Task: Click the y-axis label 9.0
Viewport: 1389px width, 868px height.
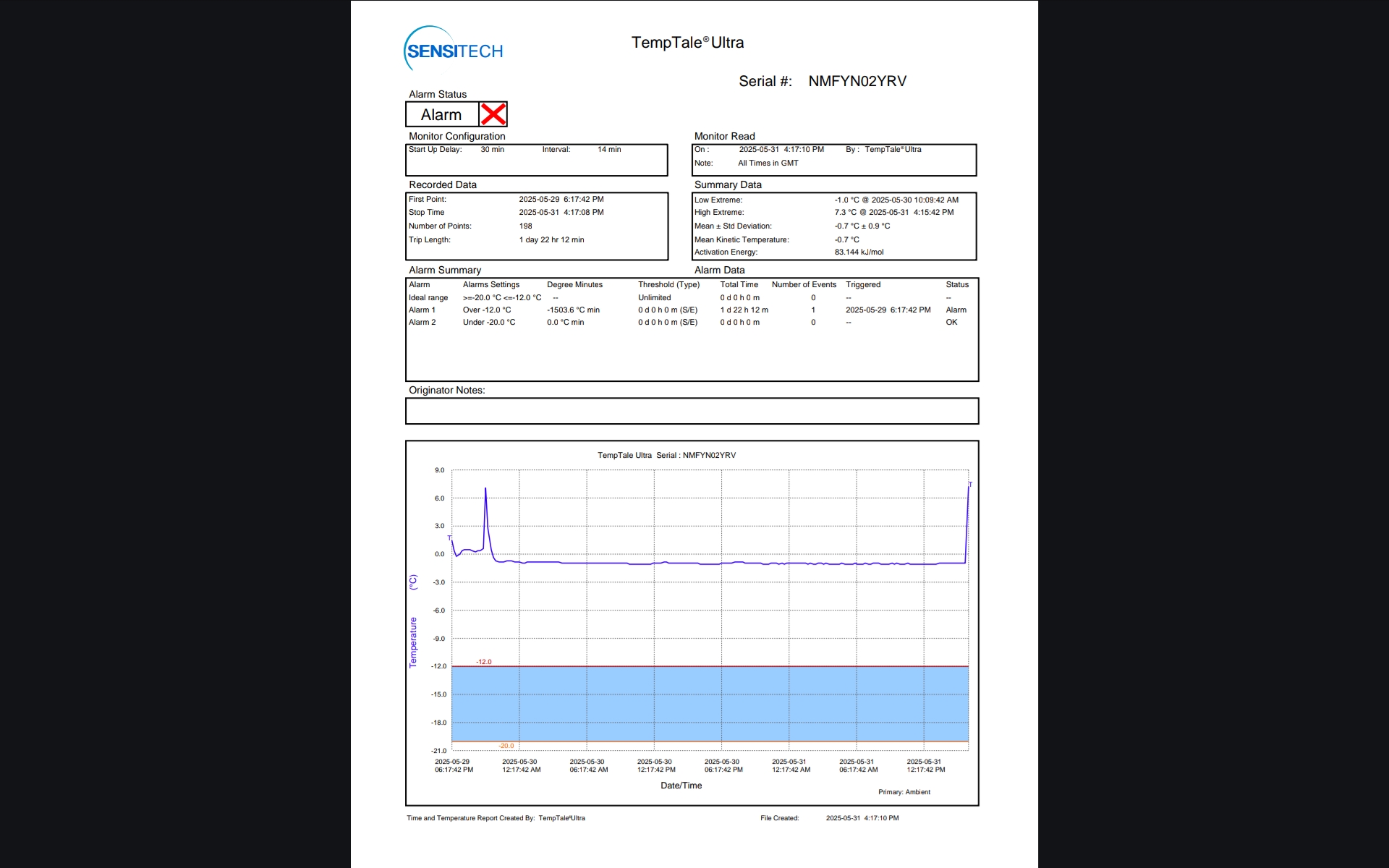Action: [439, 471]
